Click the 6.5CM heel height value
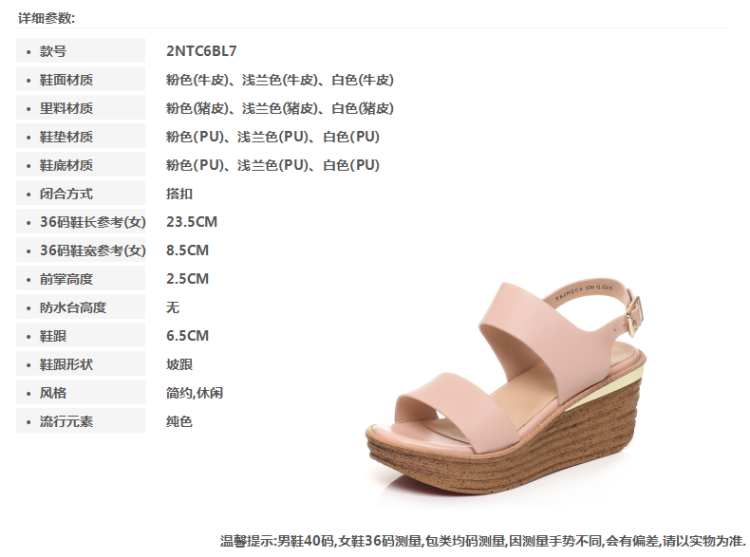The height and width of the screenshot is (557, 750). pyautogui.click(x=188, y=336)
